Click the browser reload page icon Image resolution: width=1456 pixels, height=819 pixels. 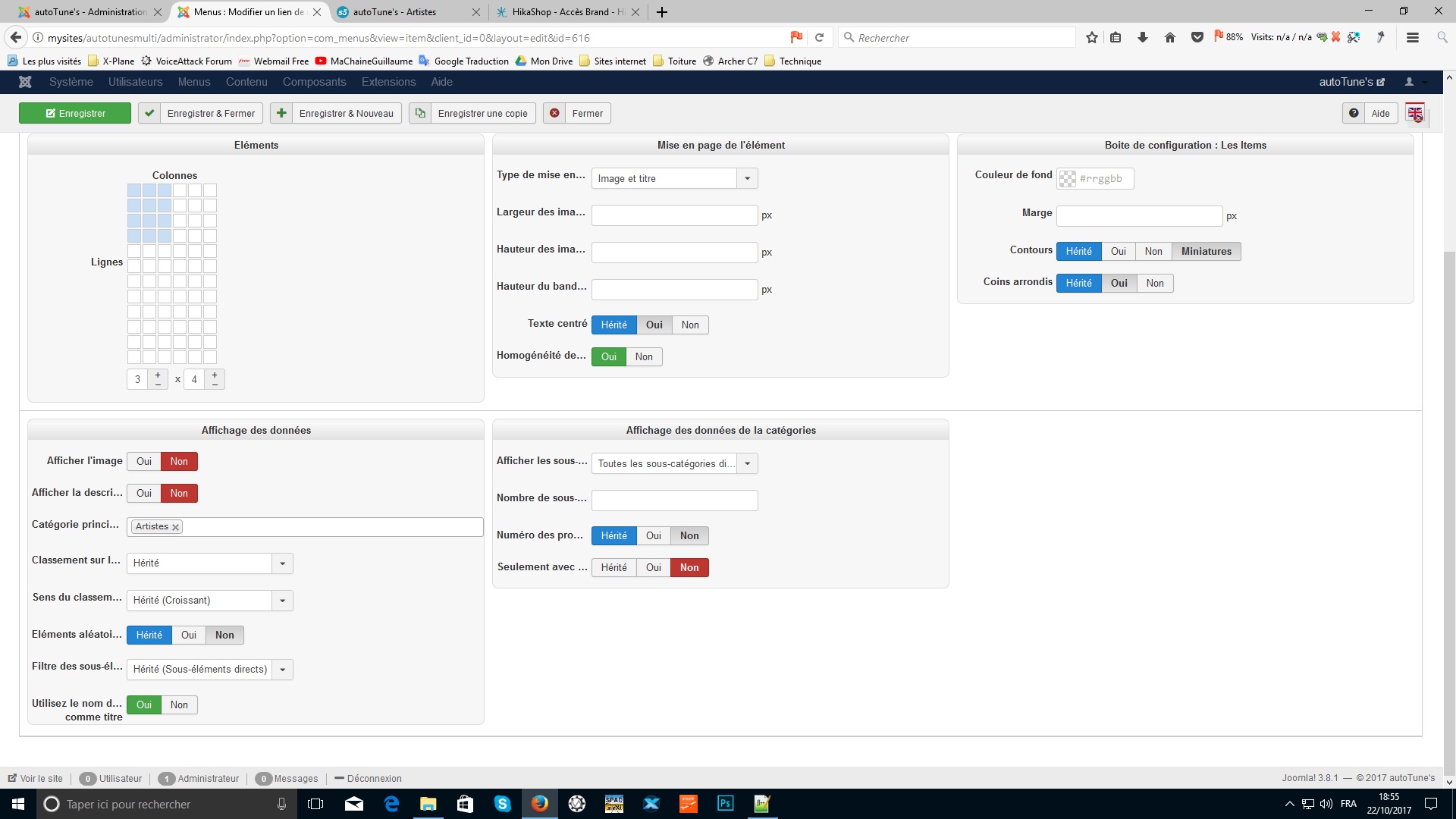(819, 37)
